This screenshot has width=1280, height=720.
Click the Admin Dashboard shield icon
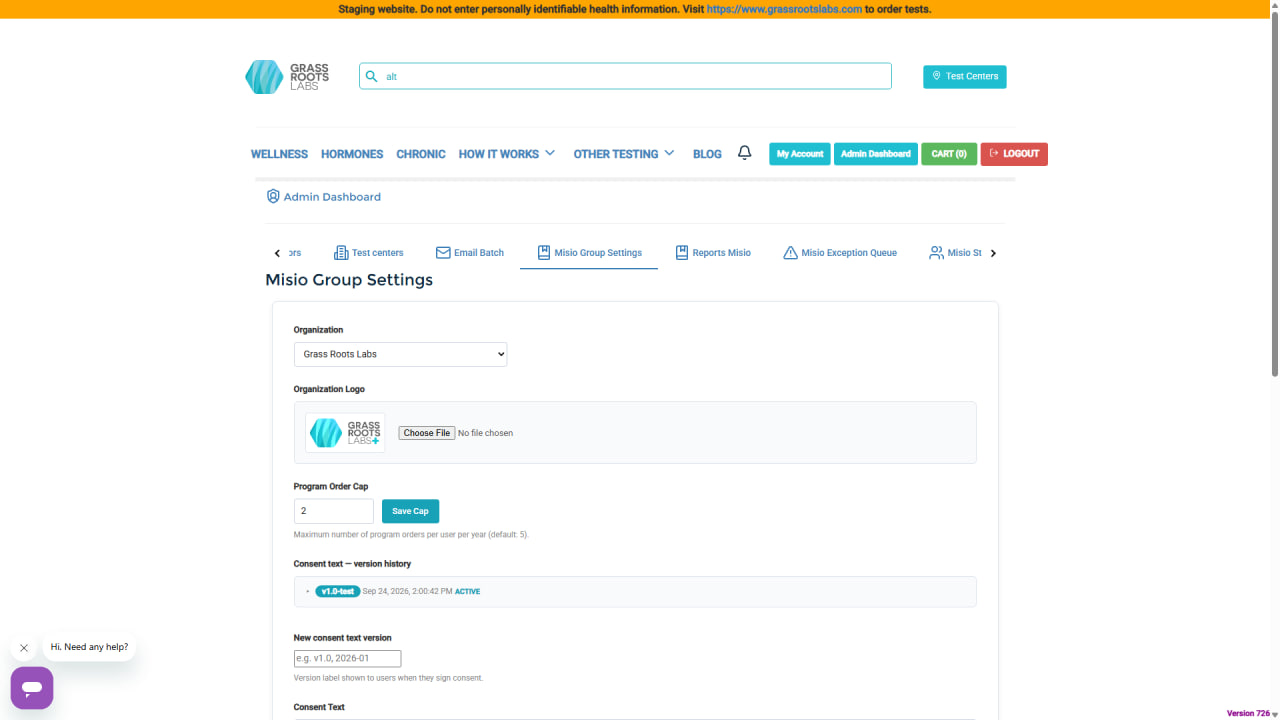273,197
